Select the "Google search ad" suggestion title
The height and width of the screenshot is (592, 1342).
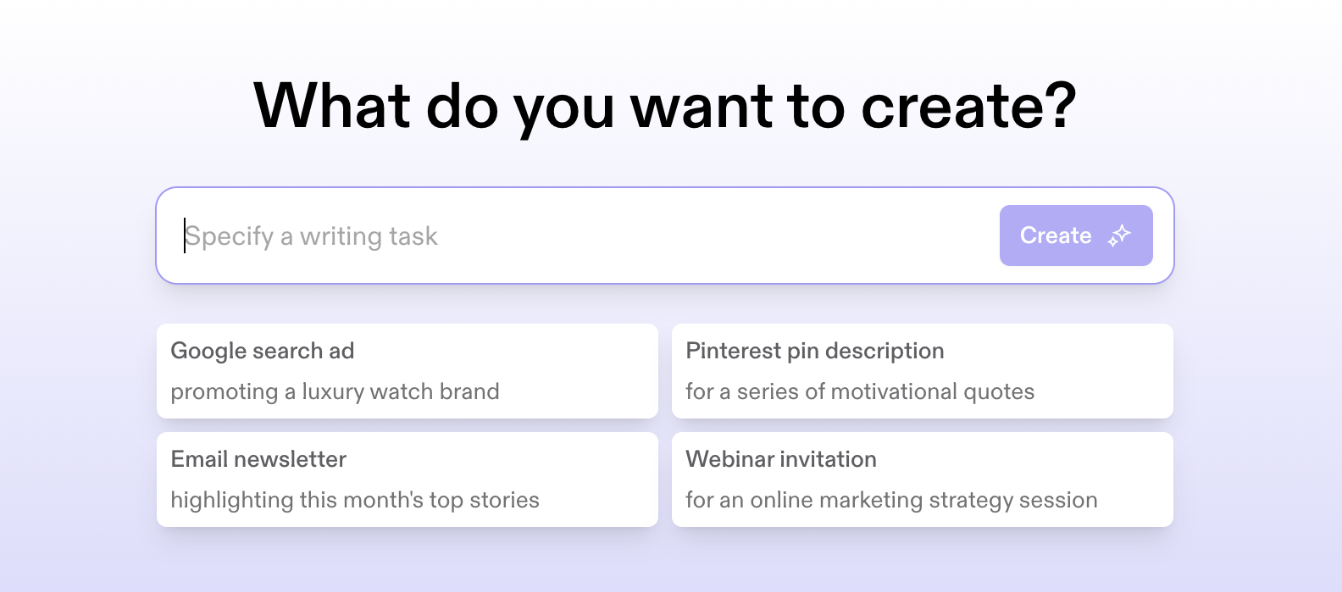(x=262, y=351)
